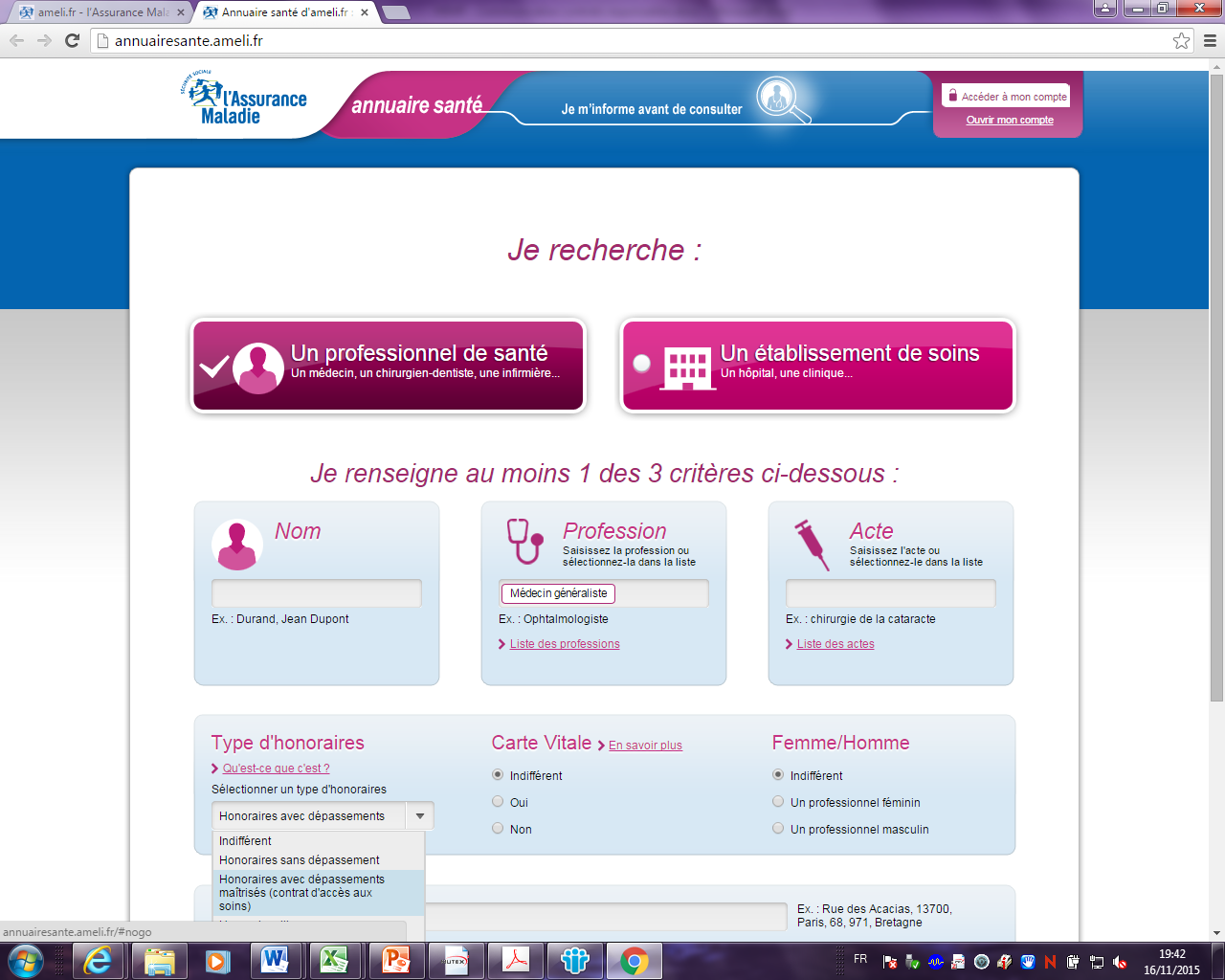
Task: Click the person icon in the Nom panel
Action: tap(236, 544)
